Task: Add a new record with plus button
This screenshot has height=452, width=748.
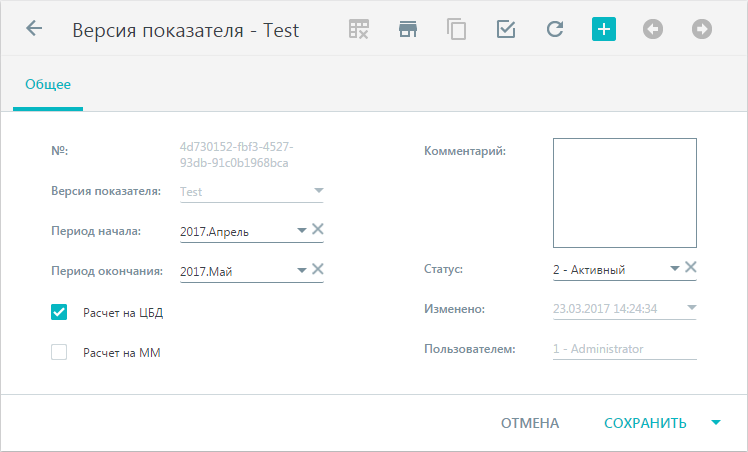Action: pos(604,29)
